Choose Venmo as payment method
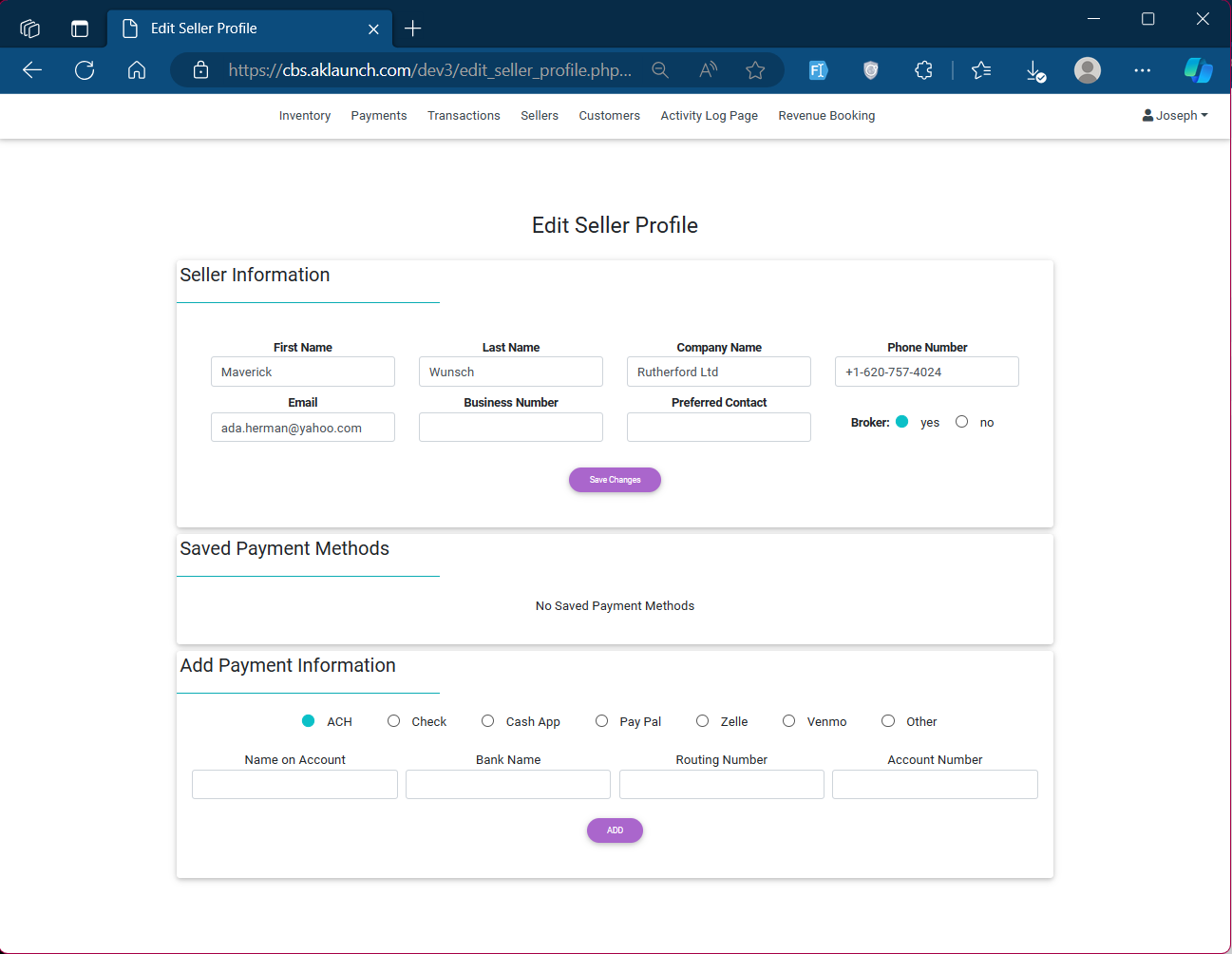1232x954 pixels. tap(789, 721)
